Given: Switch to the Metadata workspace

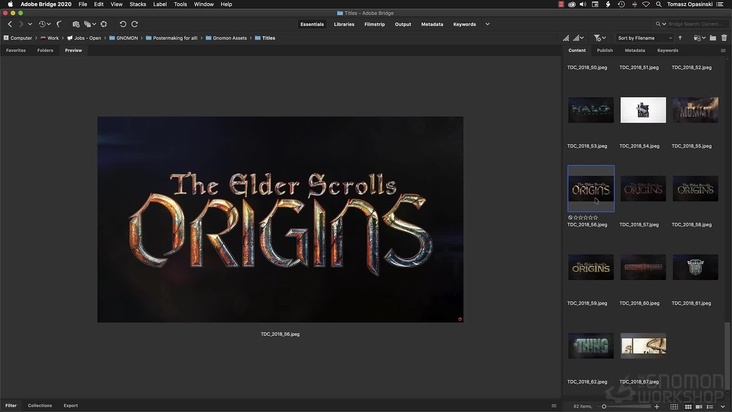Looking at the screenshot, I should [x=432, y=24].
